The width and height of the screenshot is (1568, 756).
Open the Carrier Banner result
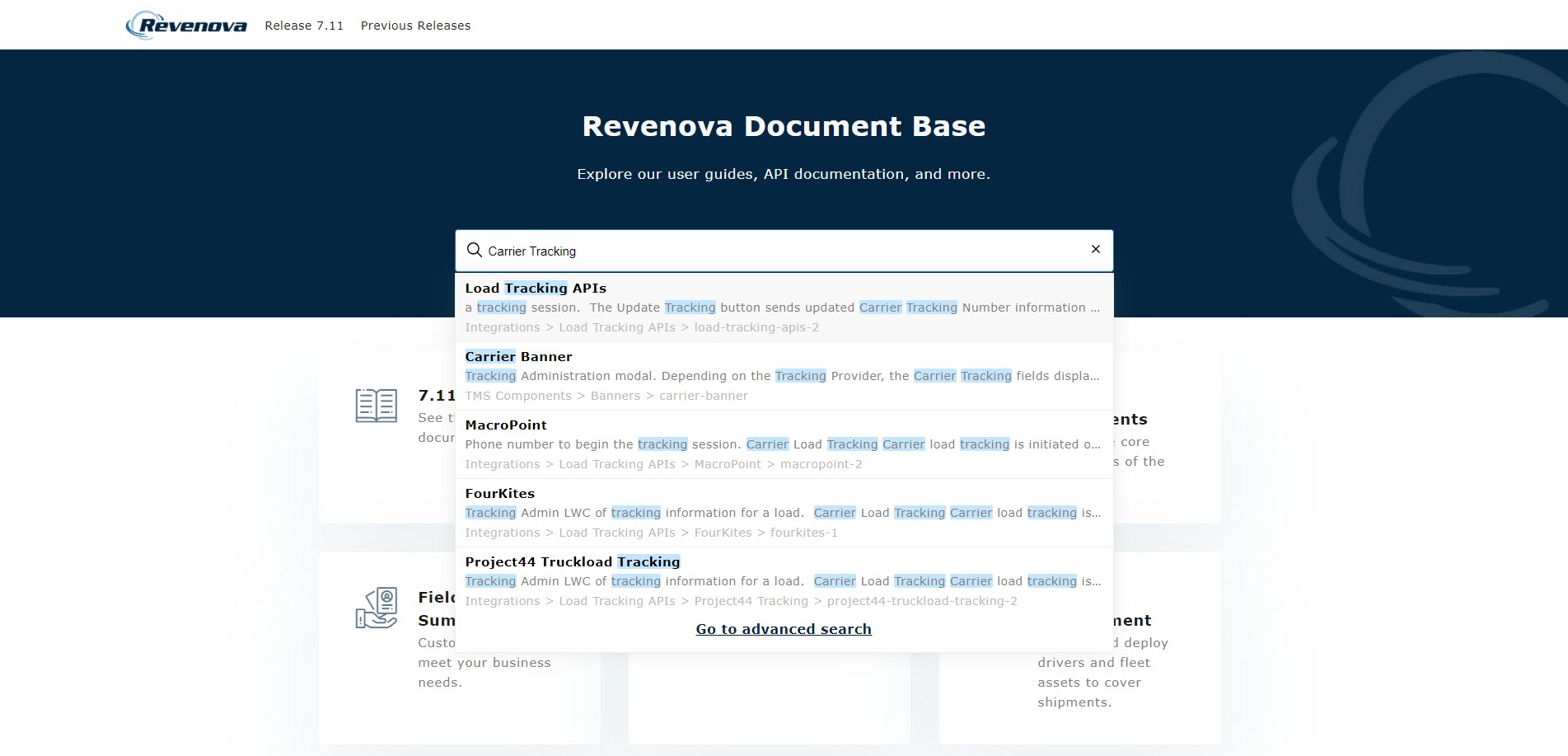(x=518, y=356)
